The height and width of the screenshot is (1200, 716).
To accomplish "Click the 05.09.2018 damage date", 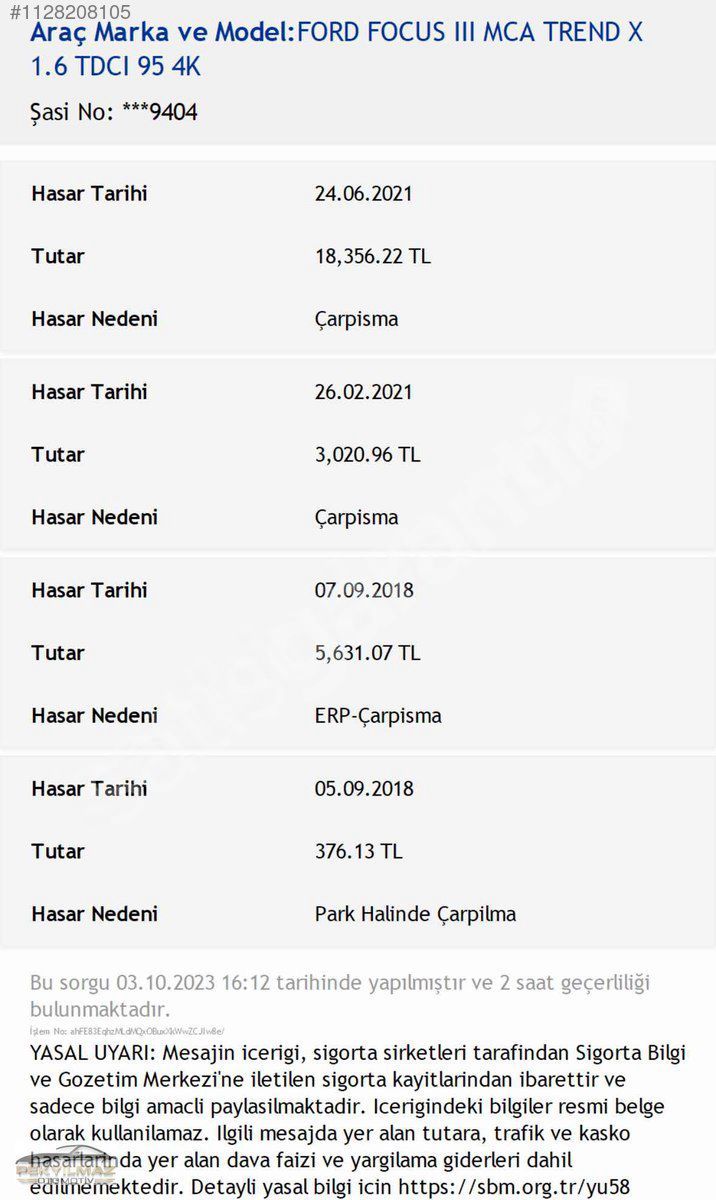I will tap(363, 788).
